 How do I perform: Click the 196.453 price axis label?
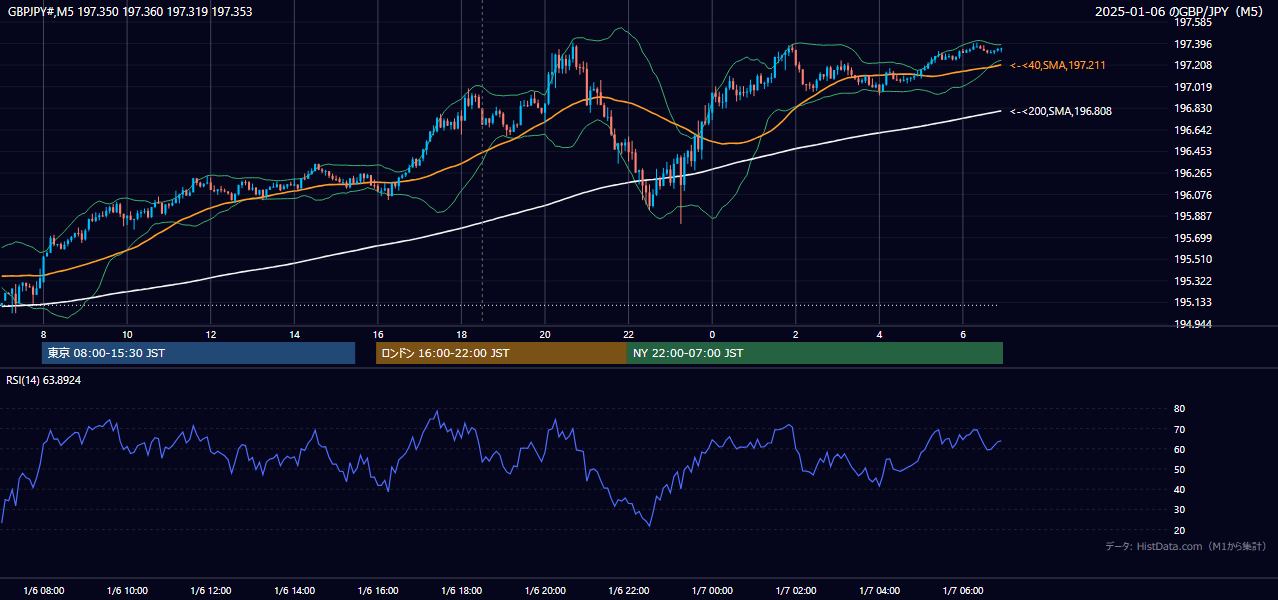(1193, 152)
